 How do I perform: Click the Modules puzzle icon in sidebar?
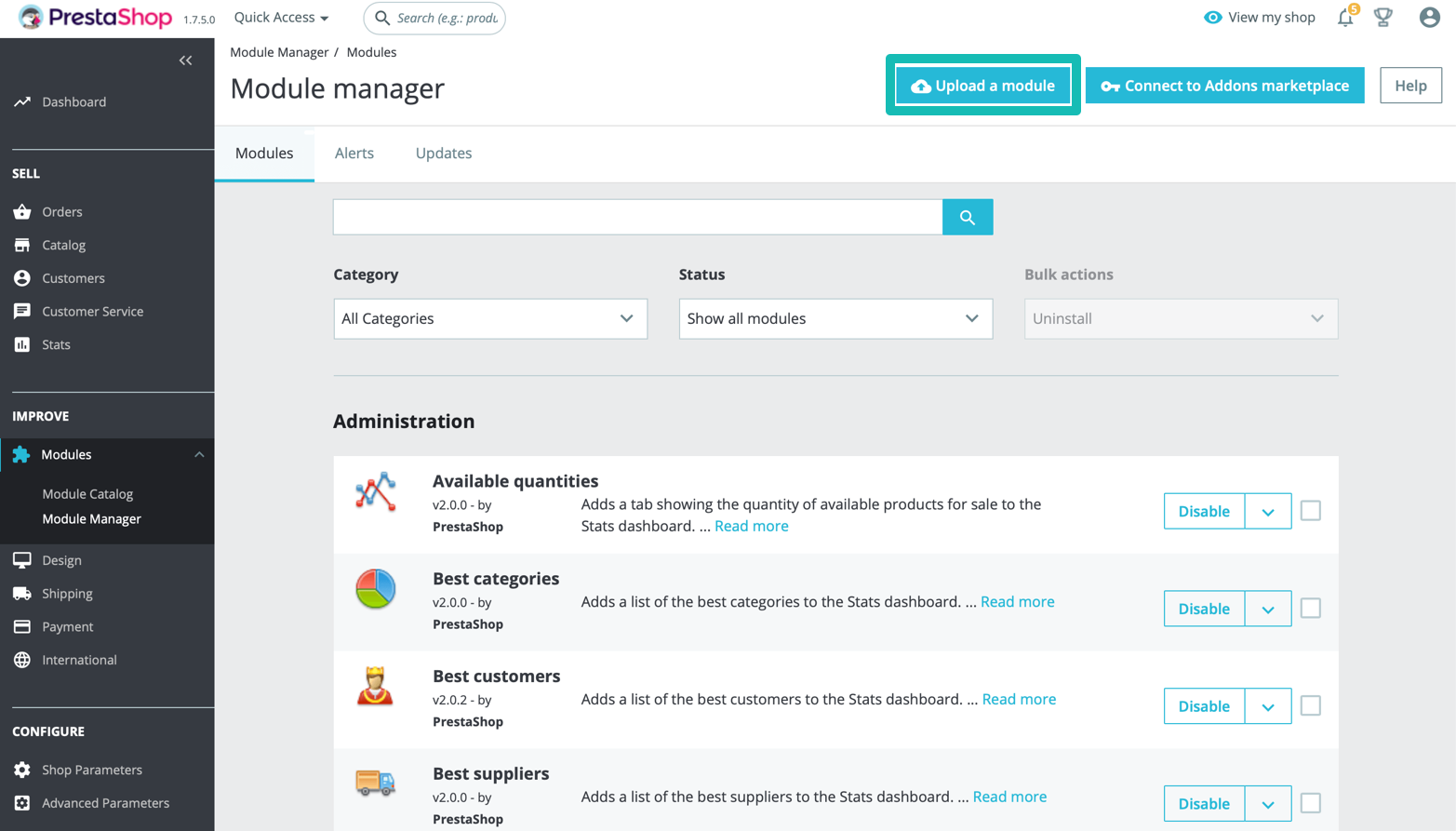click(21, 454)
